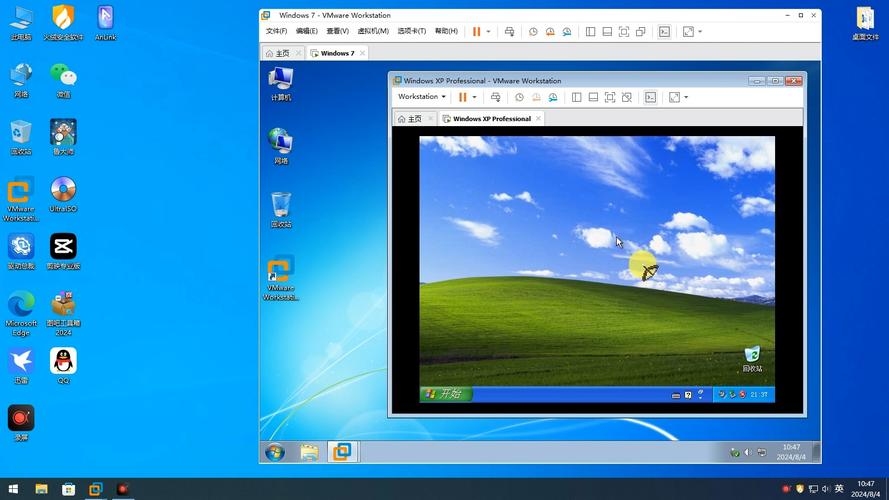Open UltraISO from the host desktop
Viewport: 889px width, 500px height.
pyautogui.click(x=63, y=191)
